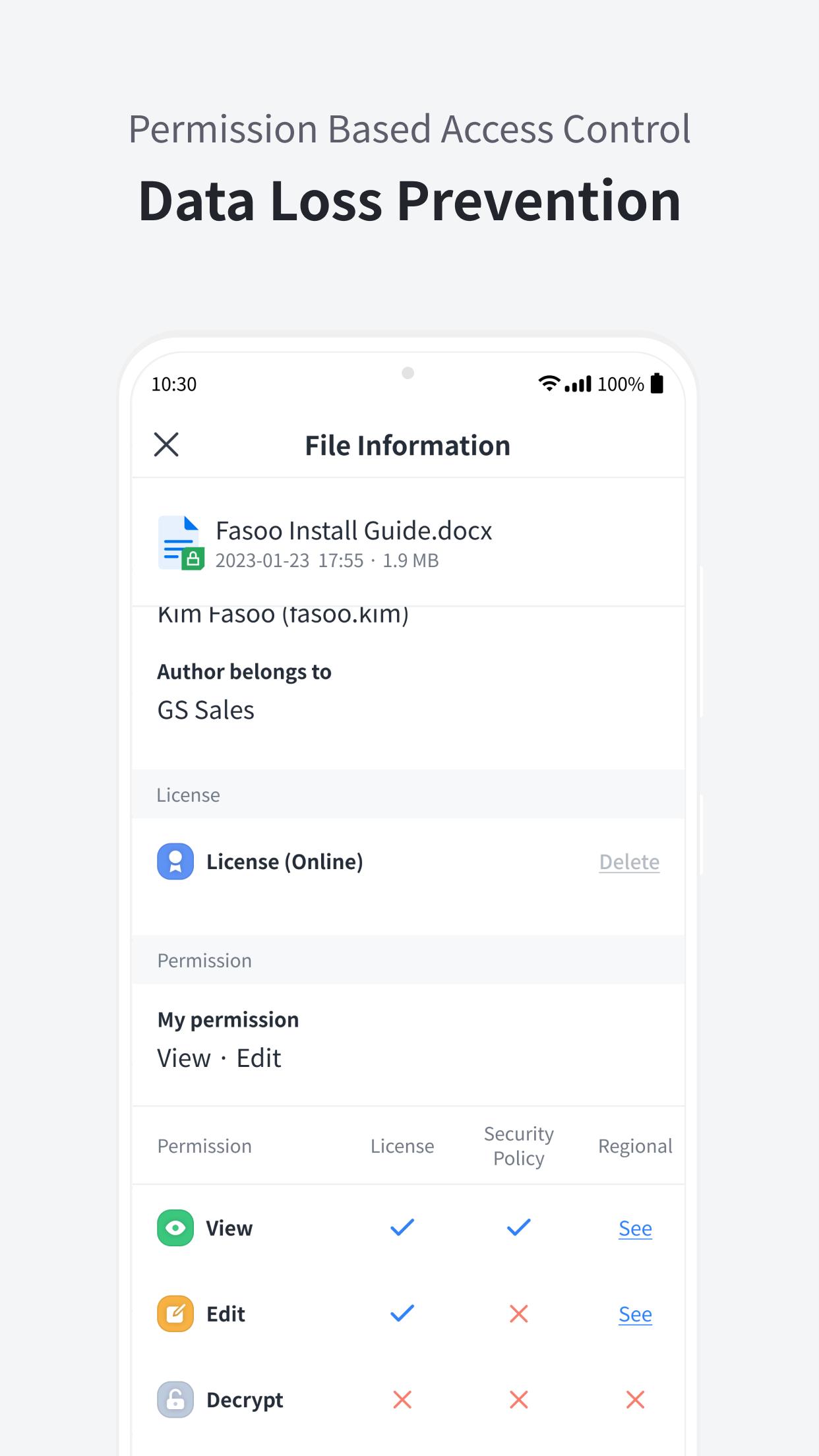Tap the Permission Based Access Control subtitle

click(409, 129)
